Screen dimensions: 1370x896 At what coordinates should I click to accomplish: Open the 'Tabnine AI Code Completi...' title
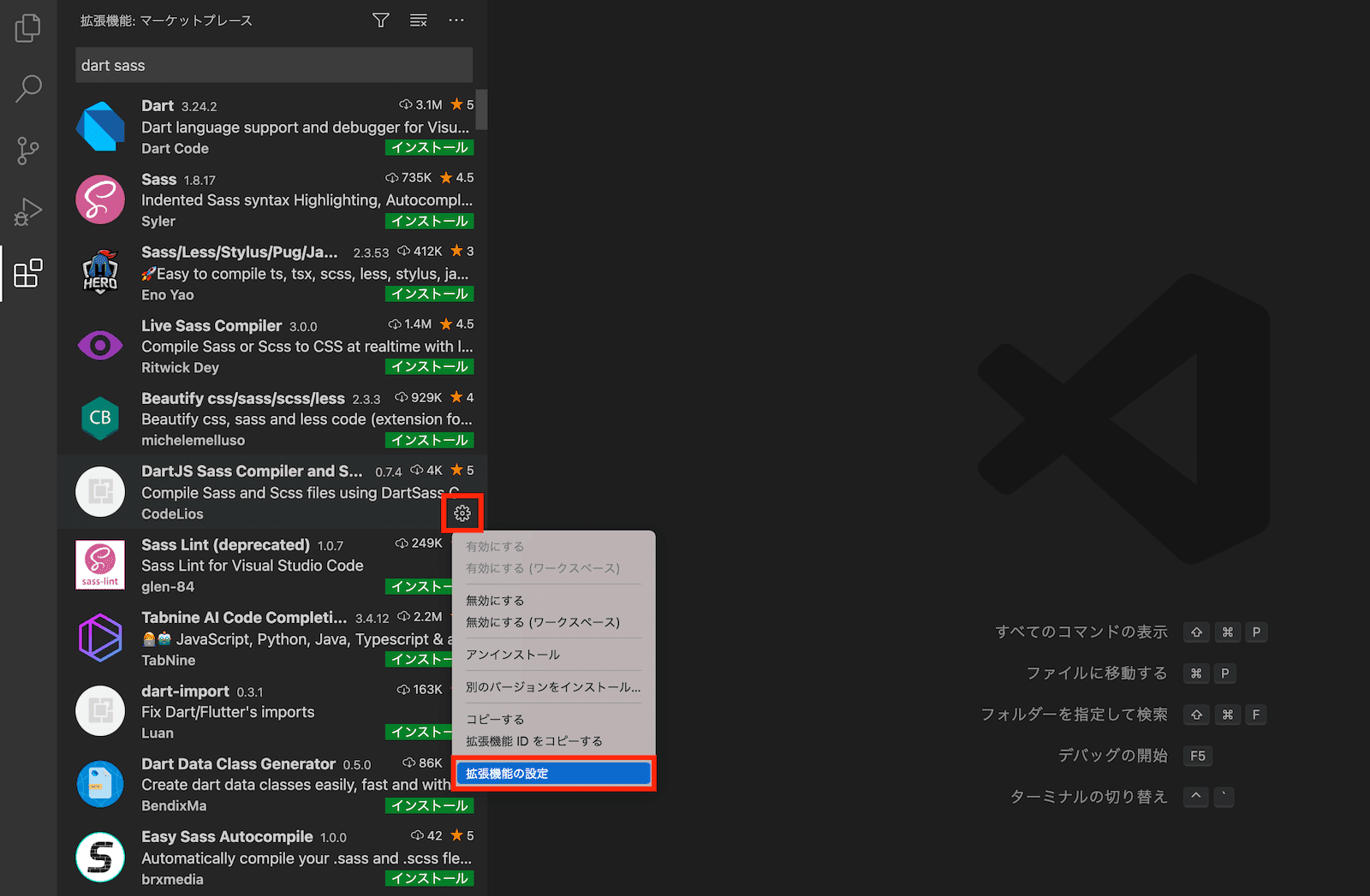[x=244, y=617]
